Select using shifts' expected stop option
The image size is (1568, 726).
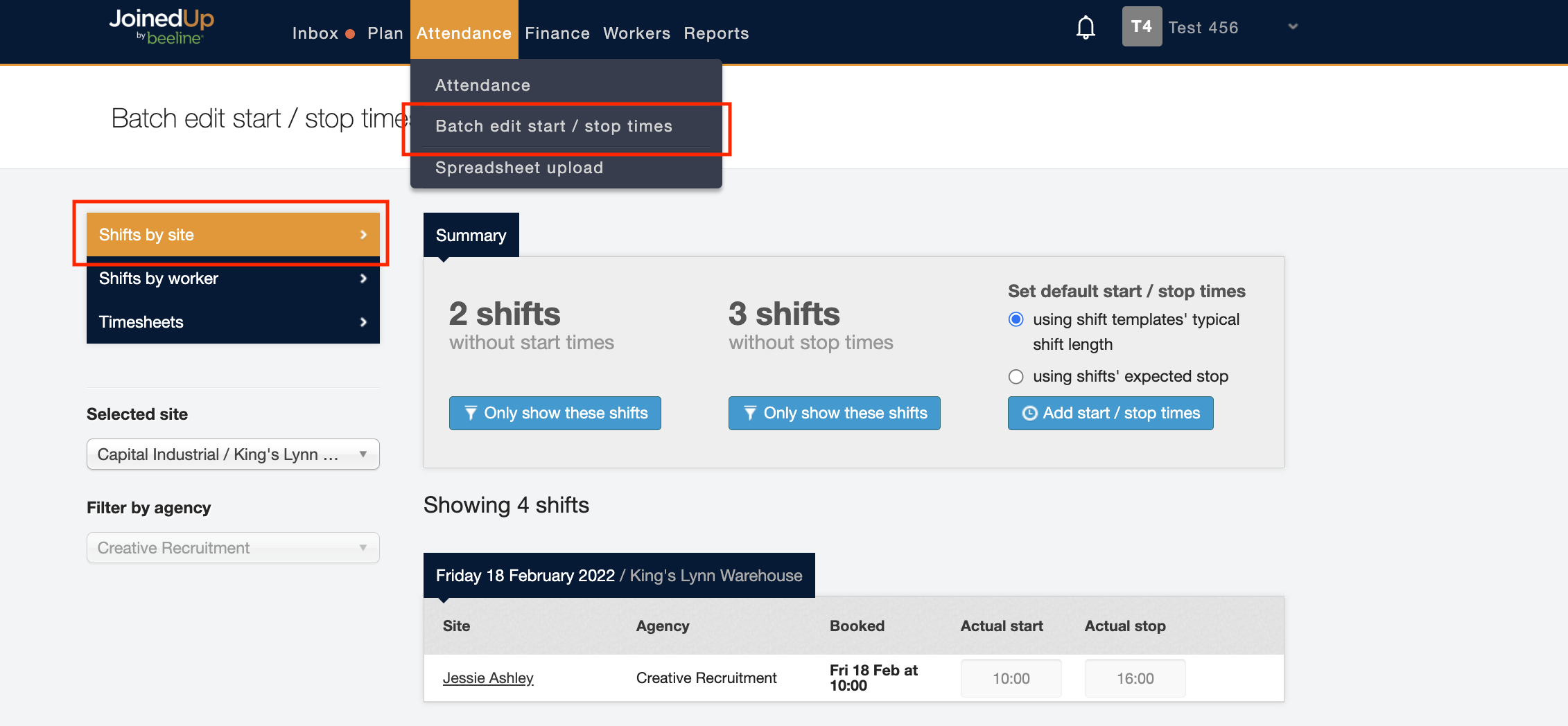1016,377
